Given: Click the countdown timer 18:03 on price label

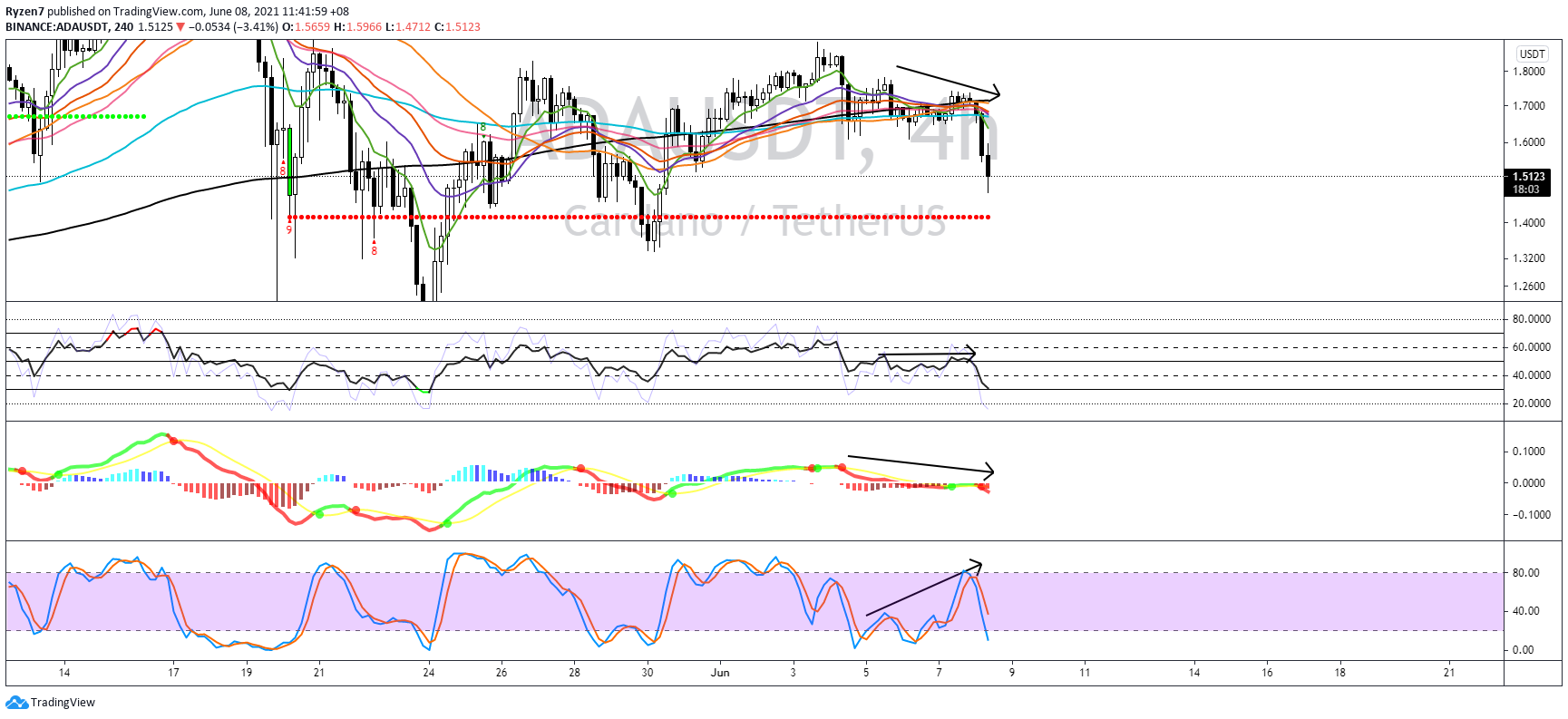Looking at the screenshot, I should [1526, 189].
